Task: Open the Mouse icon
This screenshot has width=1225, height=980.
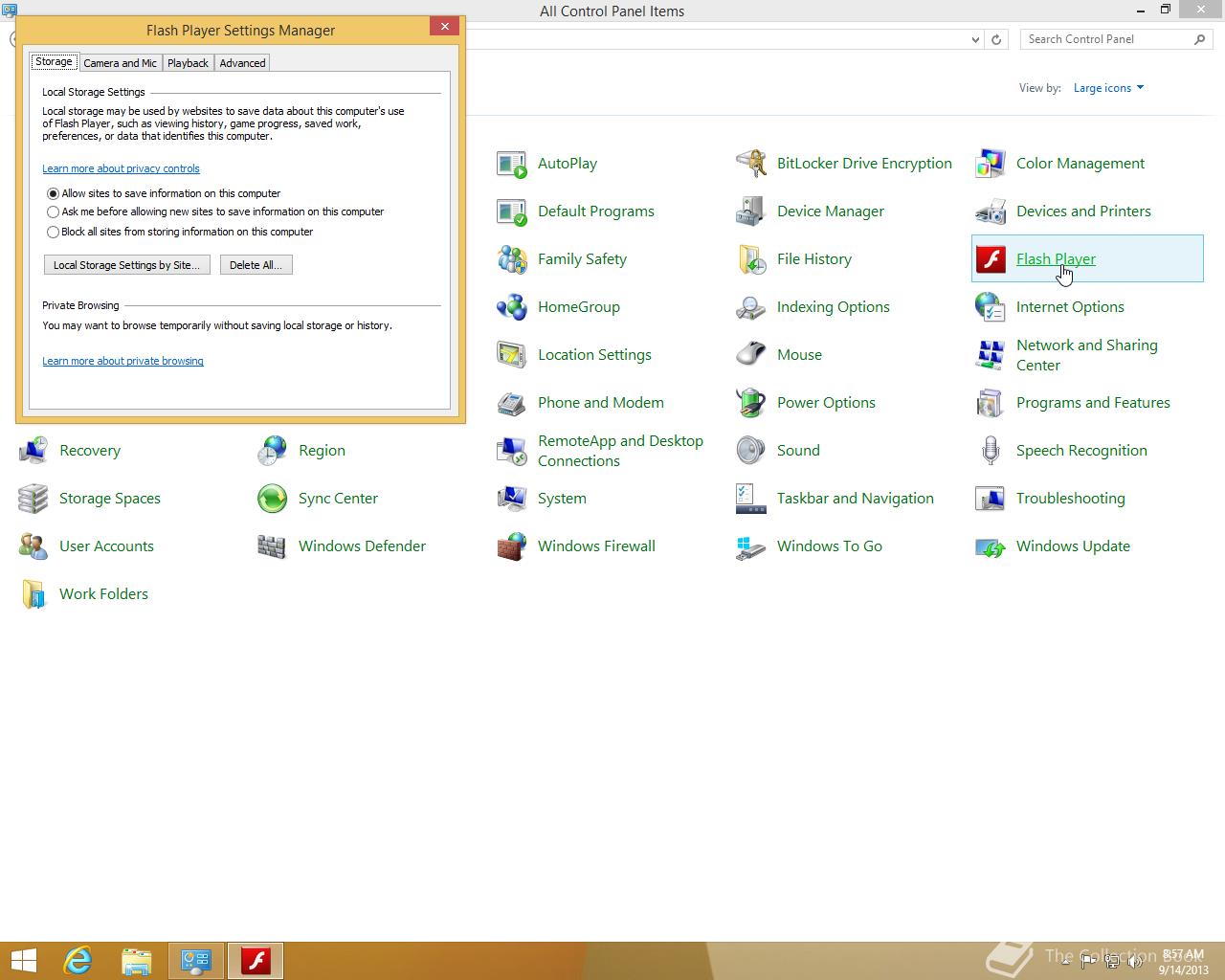Action: 751,355
